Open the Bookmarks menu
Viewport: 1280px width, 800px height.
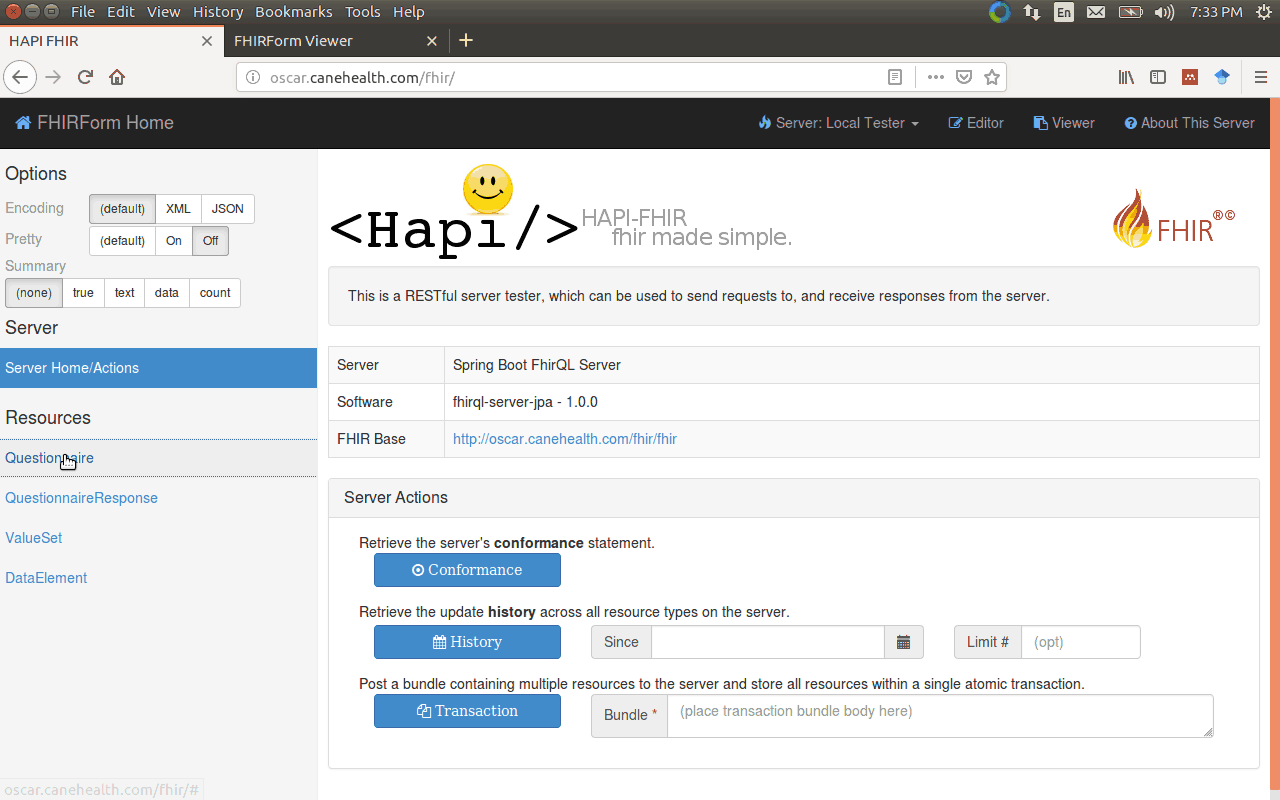tap(294, 12)
